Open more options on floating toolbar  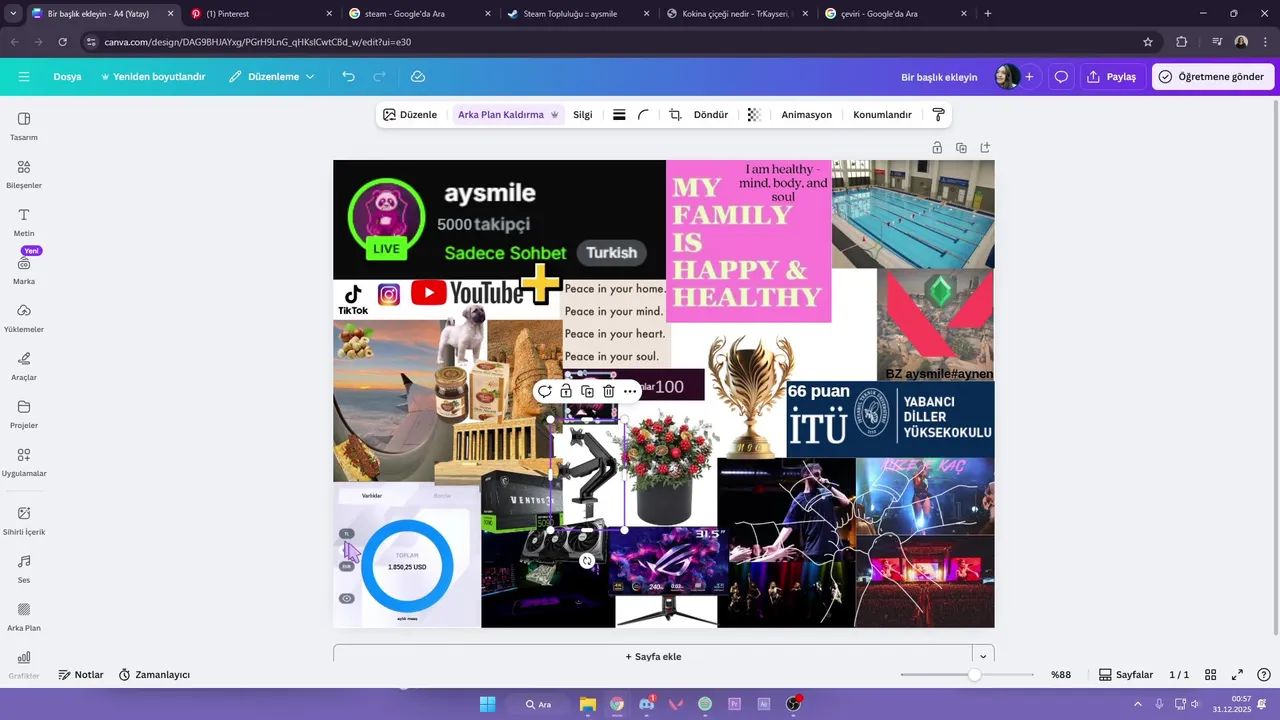pyautogui.click(x=629, y=391)
